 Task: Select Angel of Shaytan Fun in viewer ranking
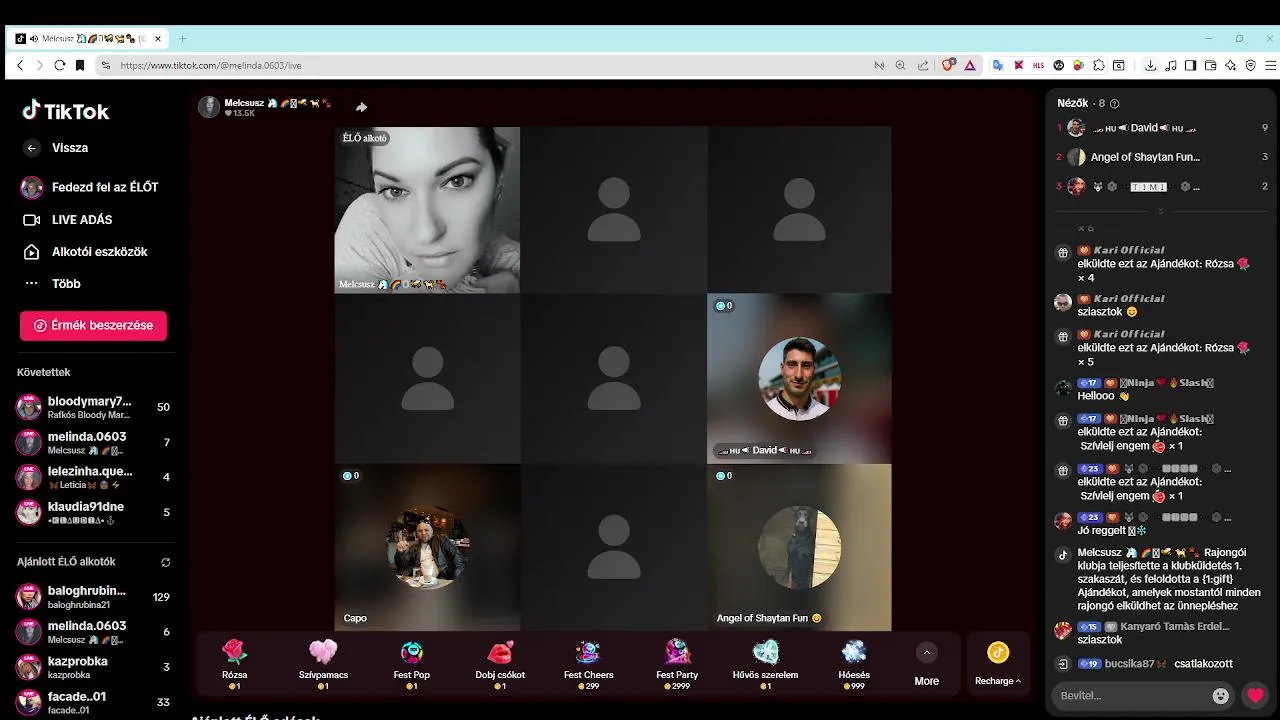tap(1163, 157)
